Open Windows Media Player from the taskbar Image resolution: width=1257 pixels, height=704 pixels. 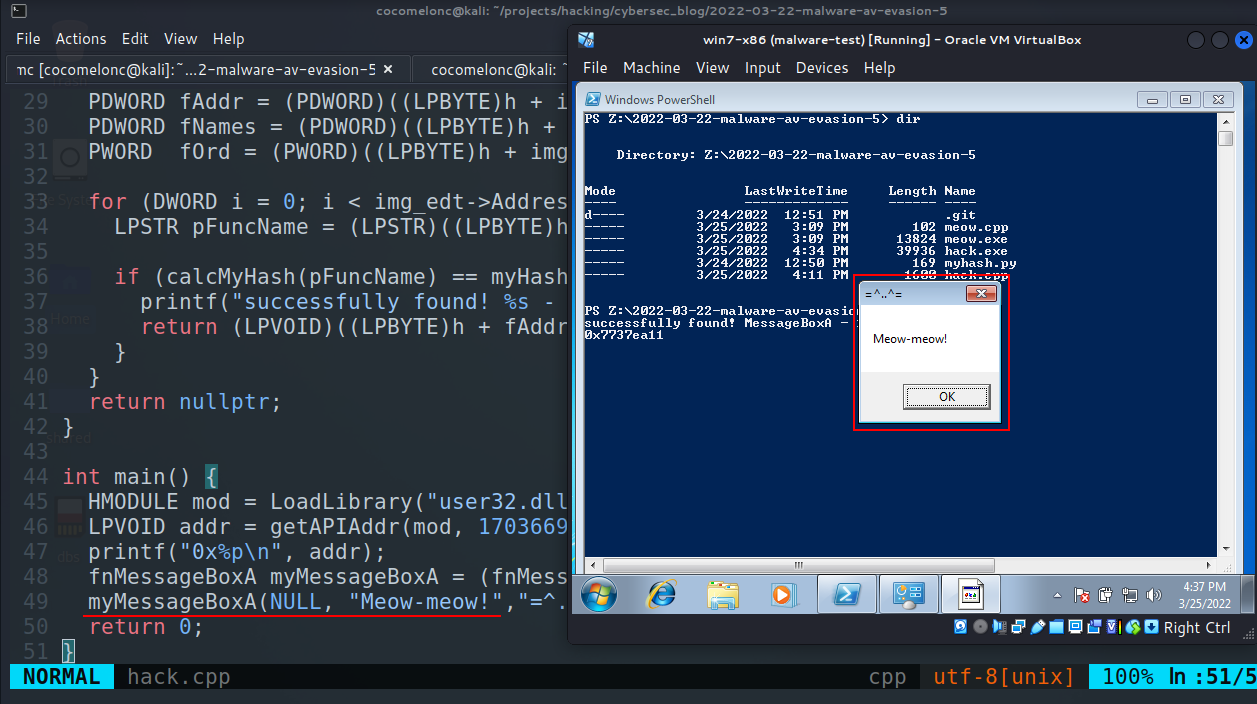(782, 595)
